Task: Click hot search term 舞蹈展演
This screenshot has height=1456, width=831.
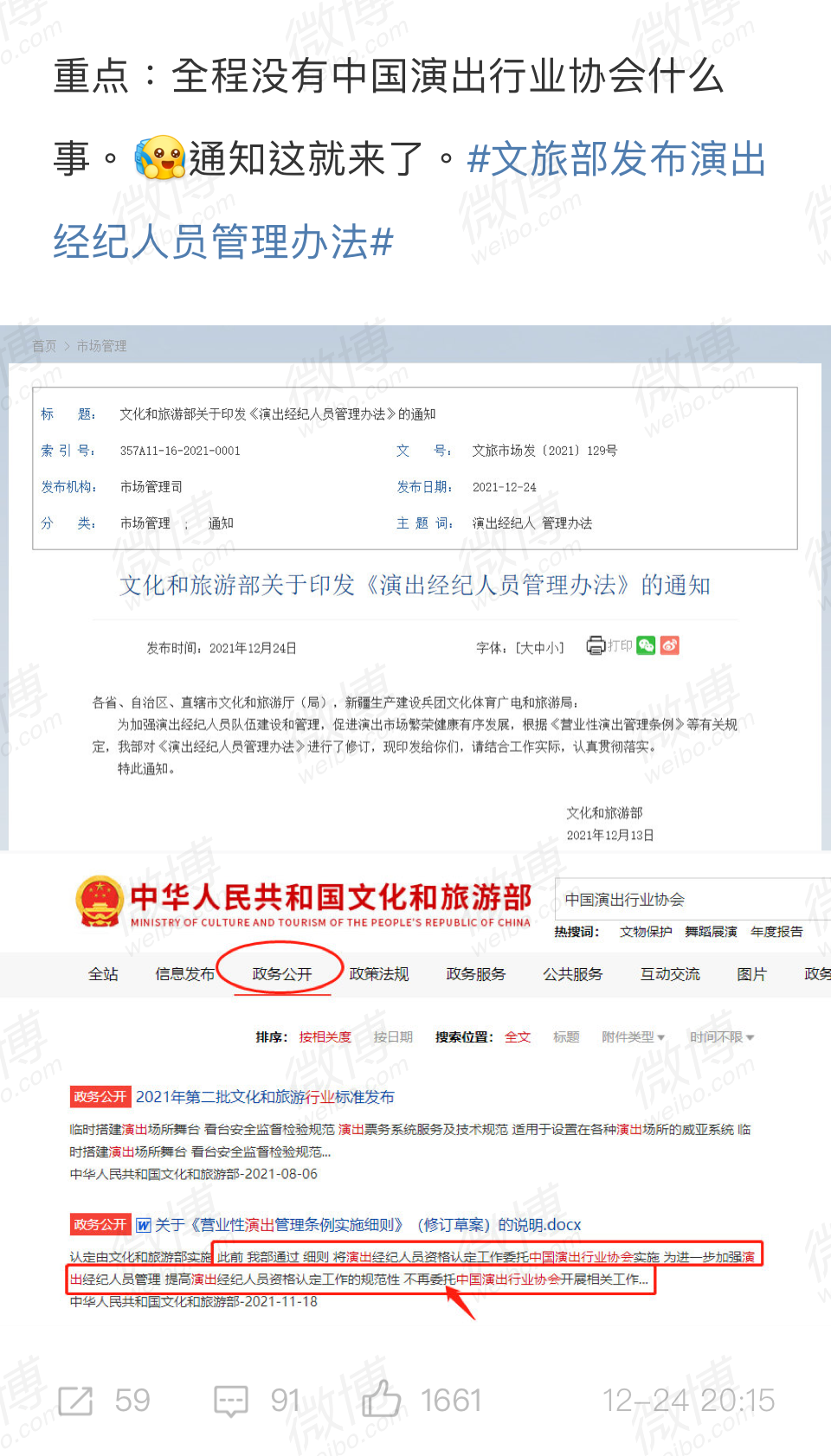Action: coord(711,932)
